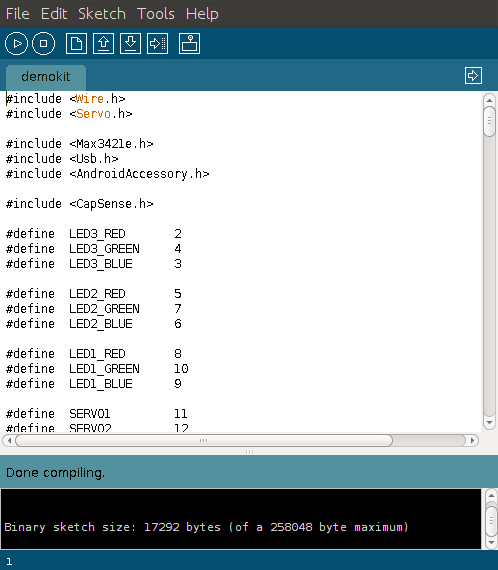Click the SERVO1 define line

(x=97, y=414)
